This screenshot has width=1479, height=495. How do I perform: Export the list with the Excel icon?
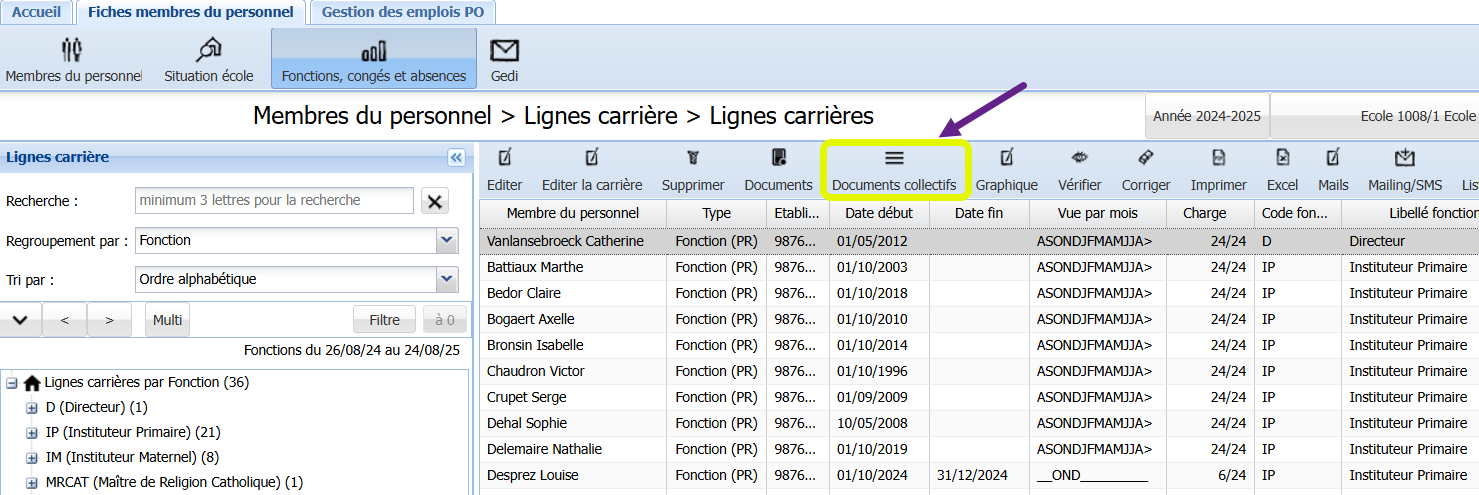tap(1282, 158)
